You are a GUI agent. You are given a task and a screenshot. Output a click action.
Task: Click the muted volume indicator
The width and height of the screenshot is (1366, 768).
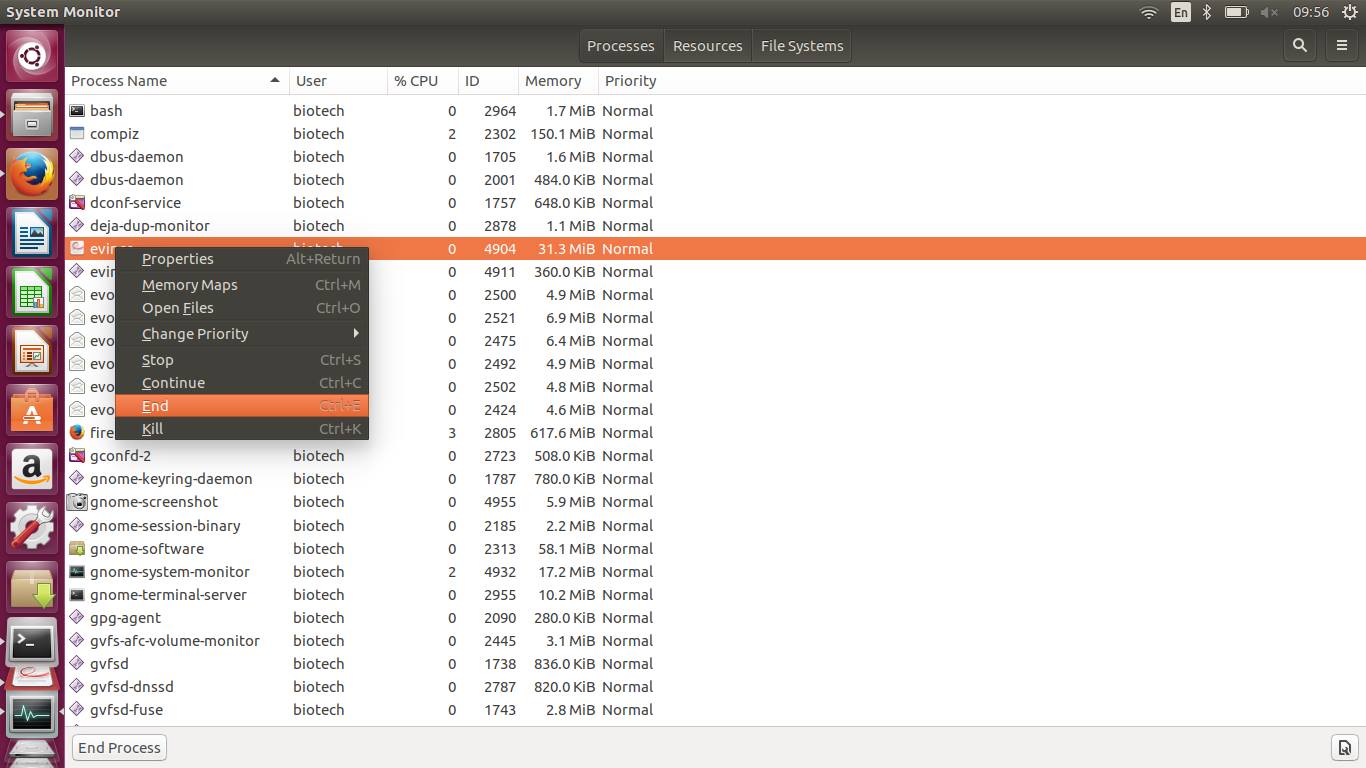click(x=1270, y=12)
